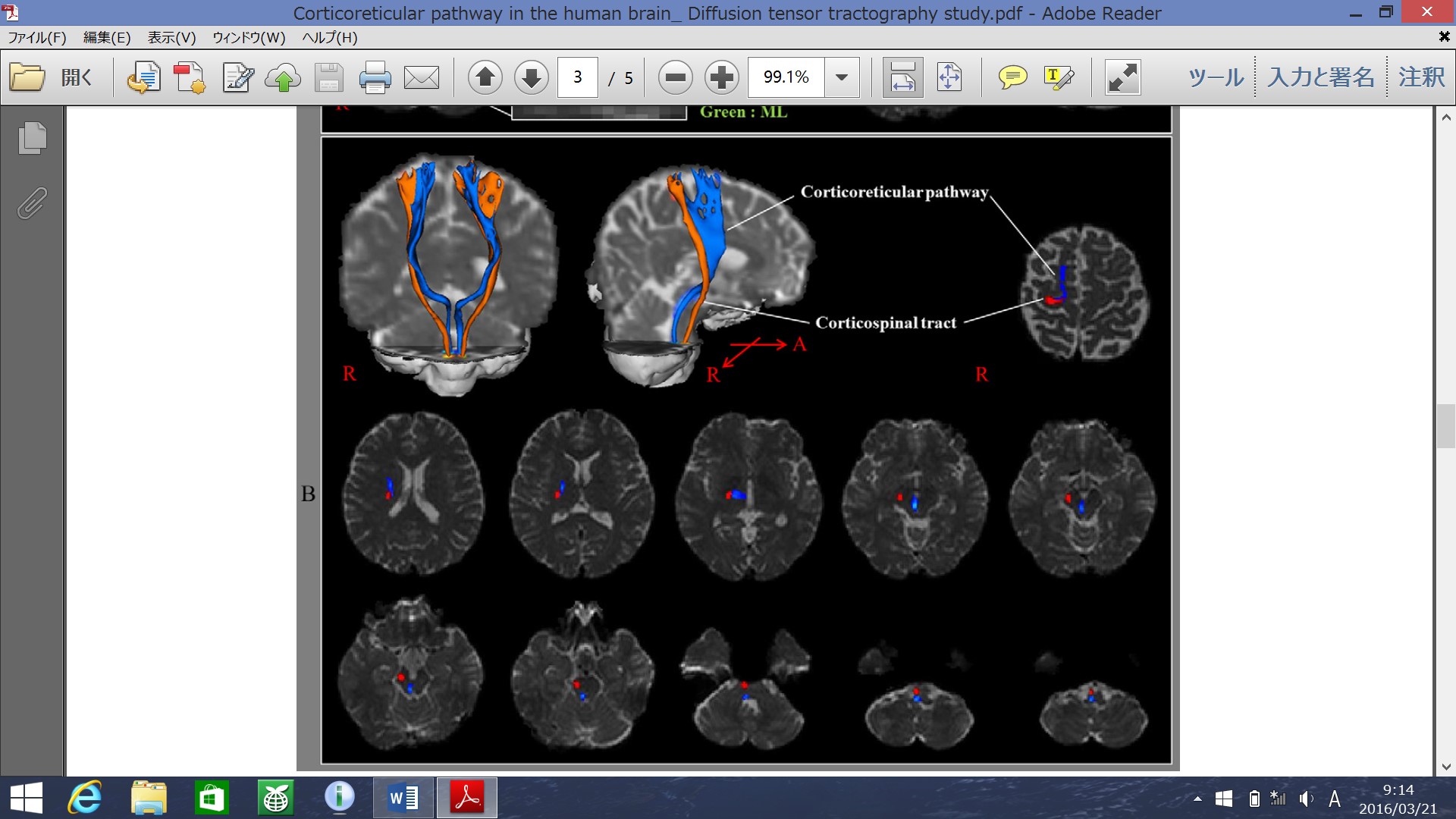
Task: Click the panel label B
Action: coord(308,494)
